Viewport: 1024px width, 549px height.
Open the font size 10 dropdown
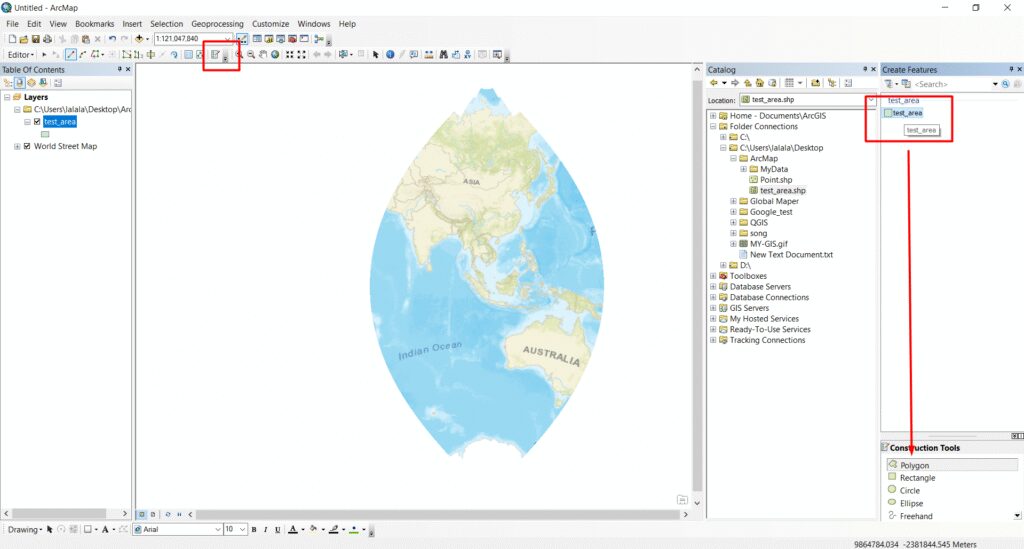(x=242, y=529)
